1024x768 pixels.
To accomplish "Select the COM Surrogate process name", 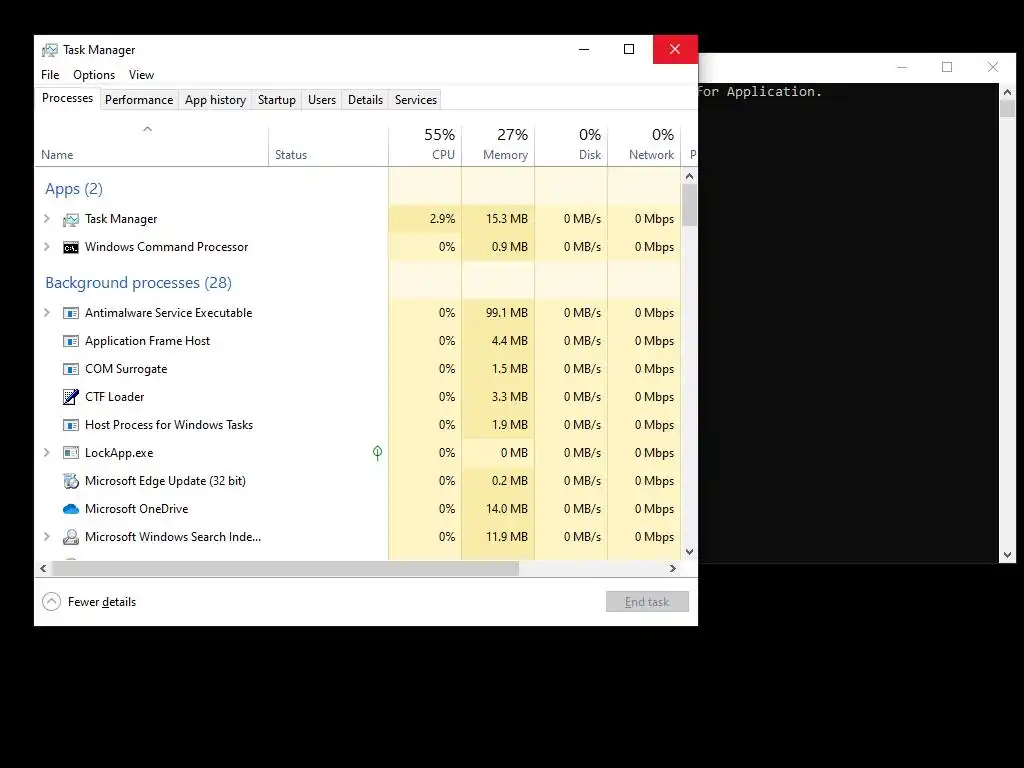I will click(126, 369).
